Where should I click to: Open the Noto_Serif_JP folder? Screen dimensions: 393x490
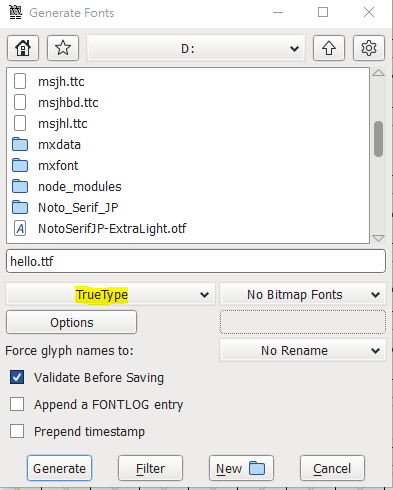coord(78,207)
